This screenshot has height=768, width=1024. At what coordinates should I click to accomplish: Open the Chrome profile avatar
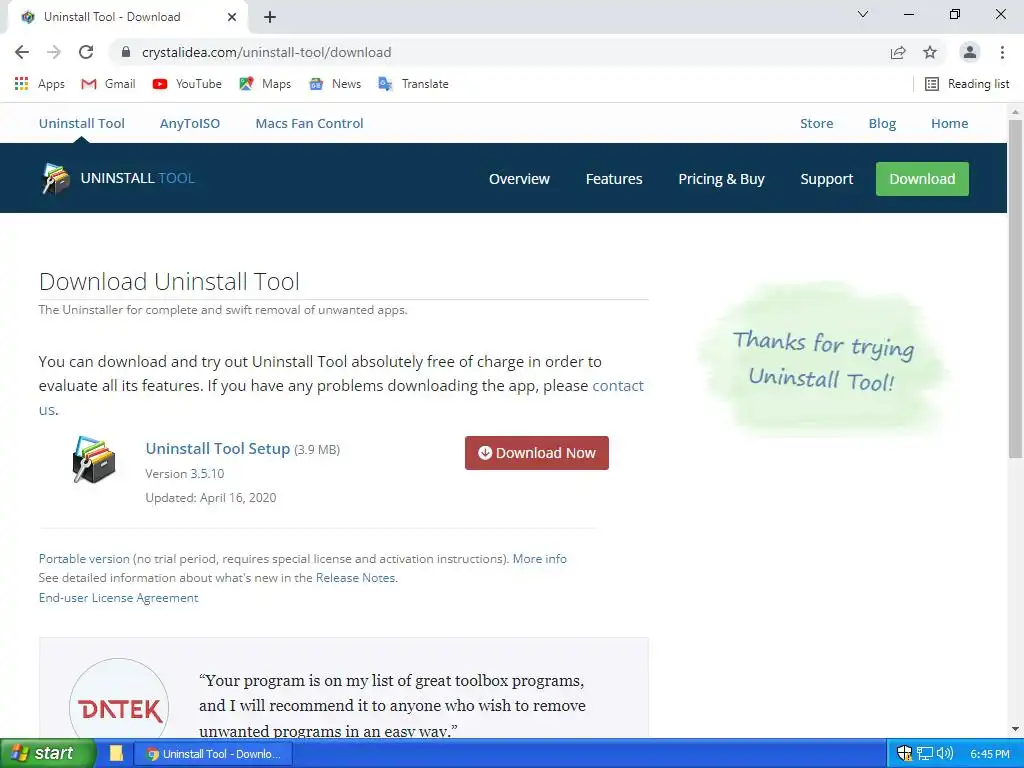pyautogui.click(x=970, y=52)
